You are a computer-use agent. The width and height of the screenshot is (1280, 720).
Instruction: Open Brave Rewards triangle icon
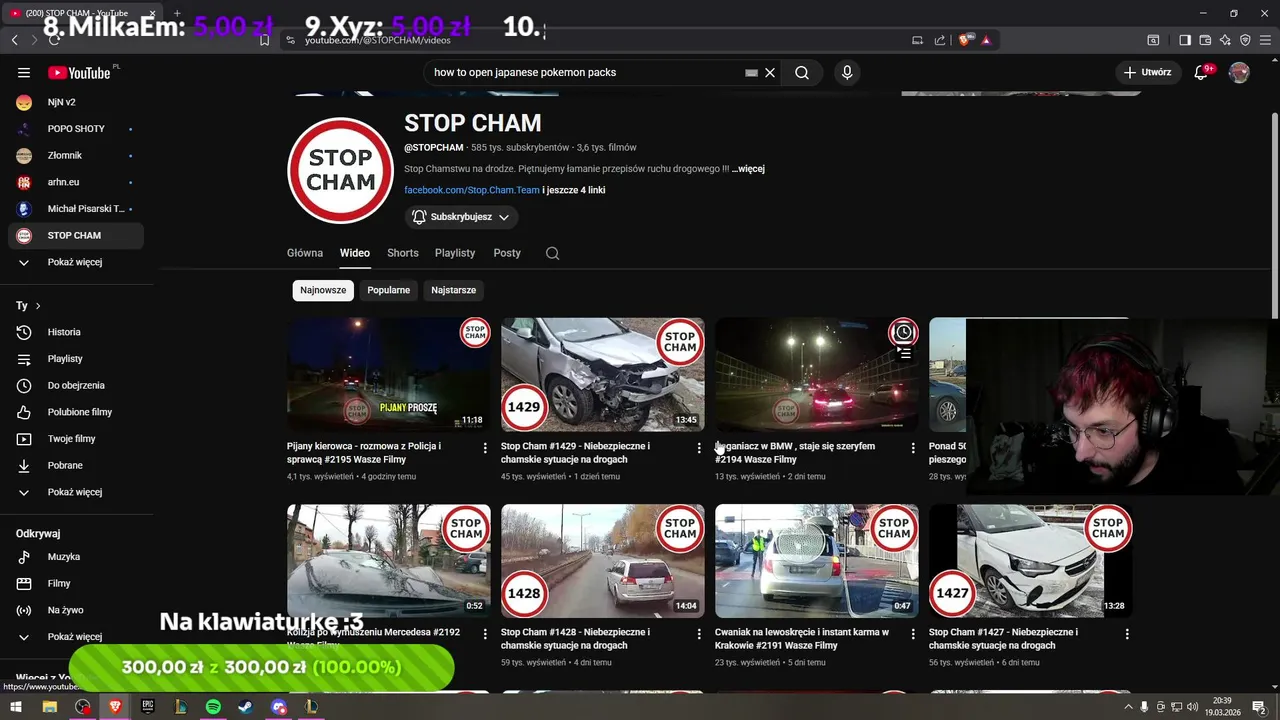[986, 40]
